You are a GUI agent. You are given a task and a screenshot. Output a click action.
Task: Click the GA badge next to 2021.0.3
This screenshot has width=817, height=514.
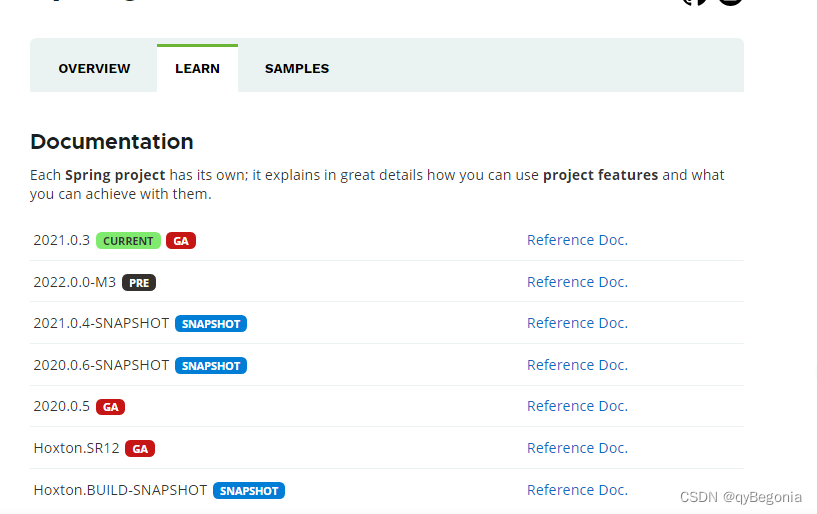coord(181,241)
